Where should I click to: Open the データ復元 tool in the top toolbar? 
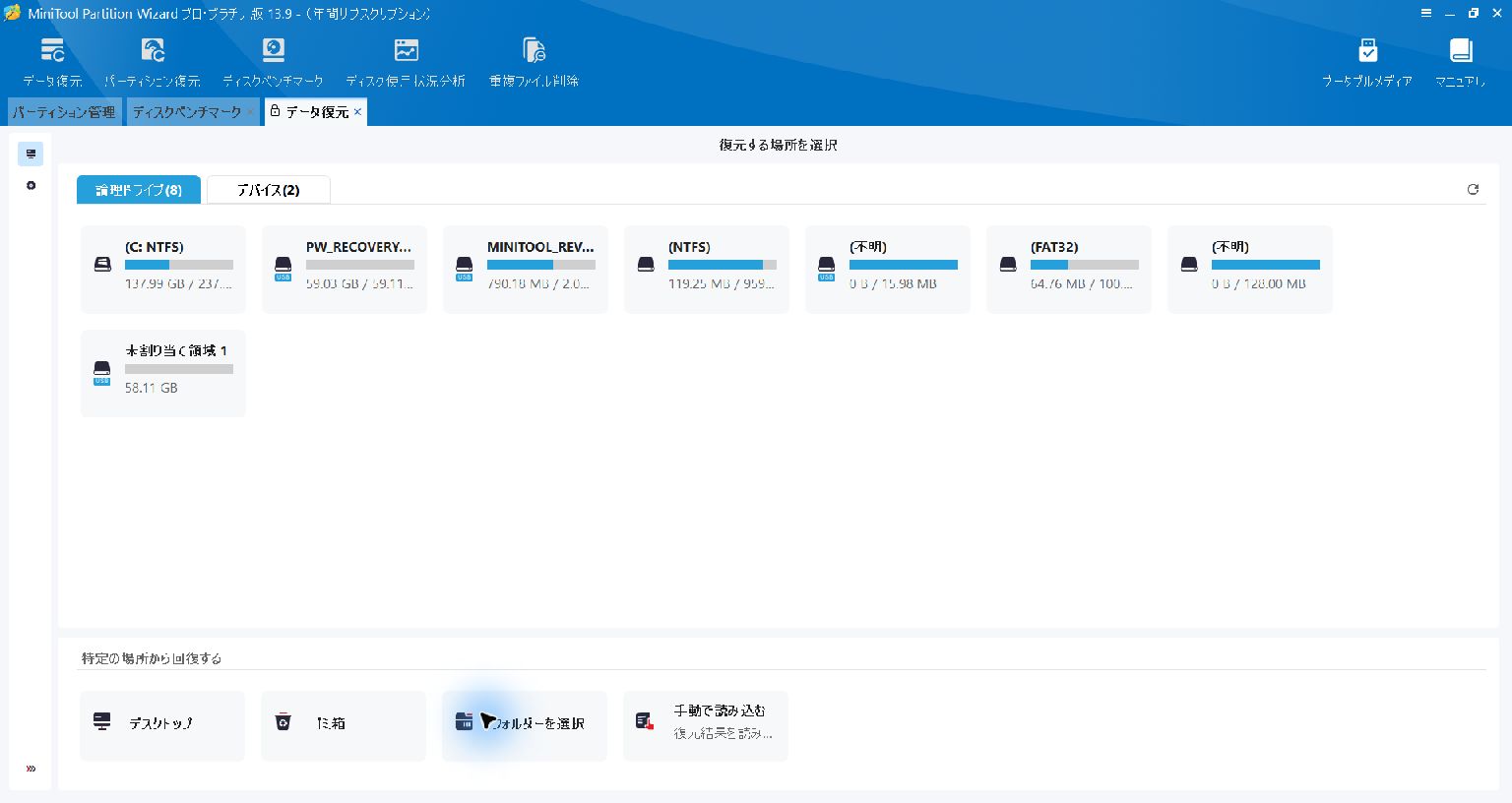coord(53,62)
